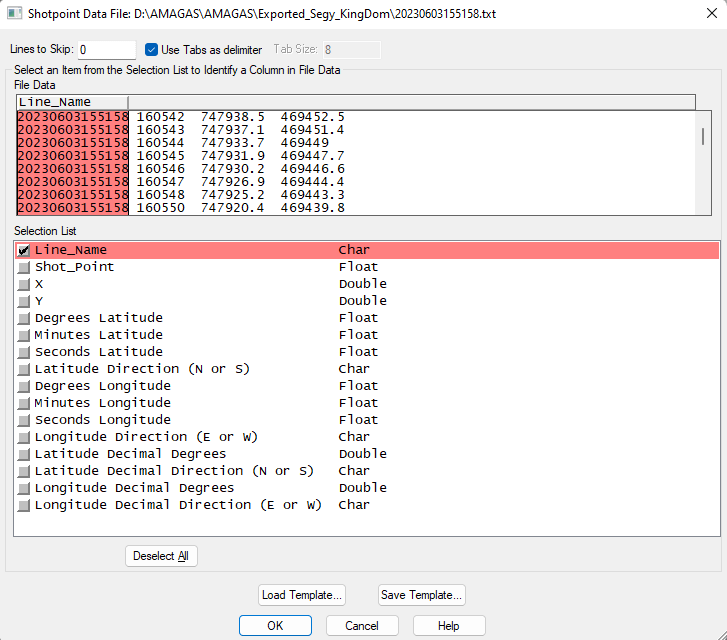Cancel the dialog
The width and height of the screenshot is (727, 640).
click(361, 626)
